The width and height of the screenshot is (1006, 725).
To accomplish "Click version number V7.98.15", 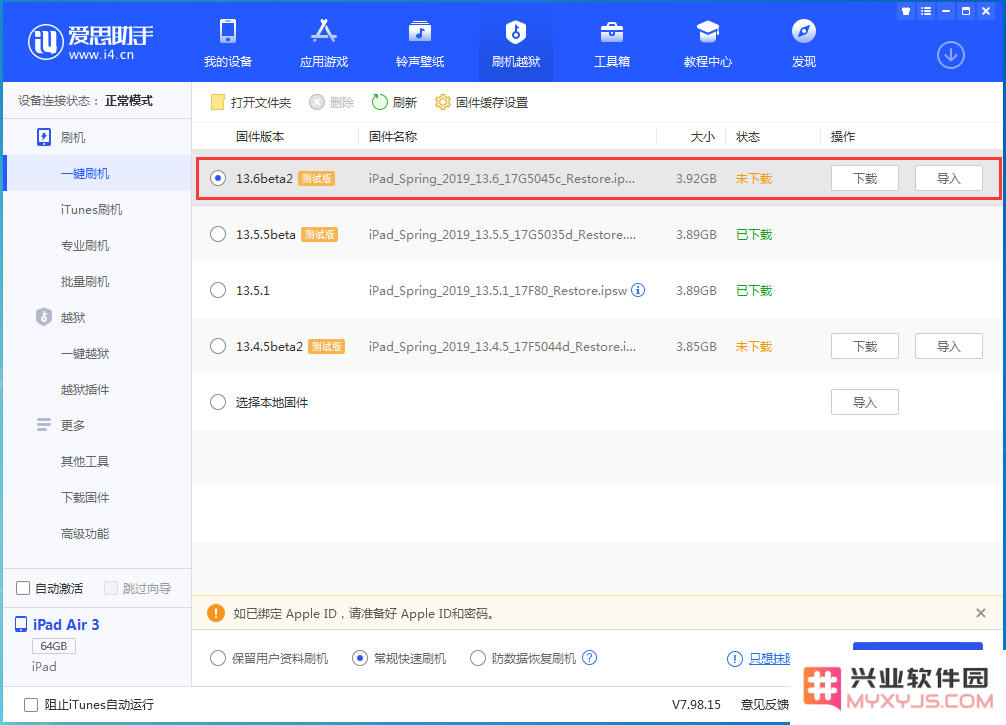I will (696, 704).
